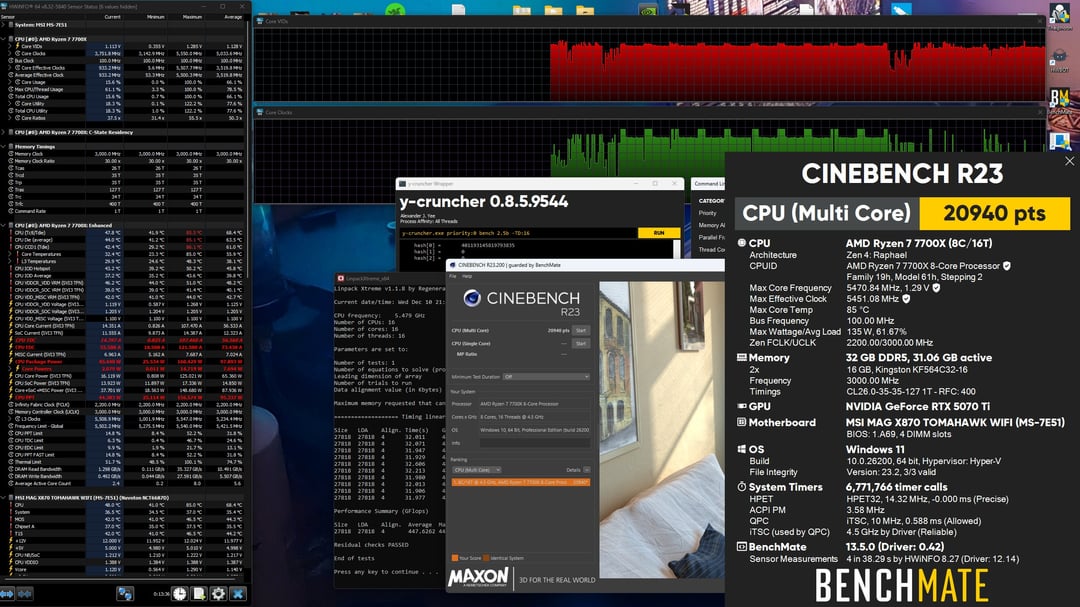Reset HWiNFO min/max values via clock icon
1080x607 pixels.
[179, 593]
